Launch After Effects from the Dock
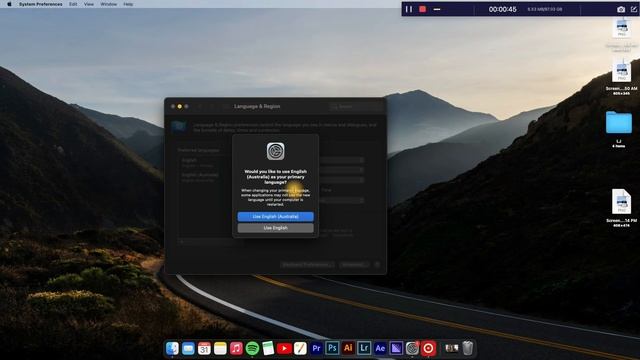The image size is (640, 360). point(380,348)
